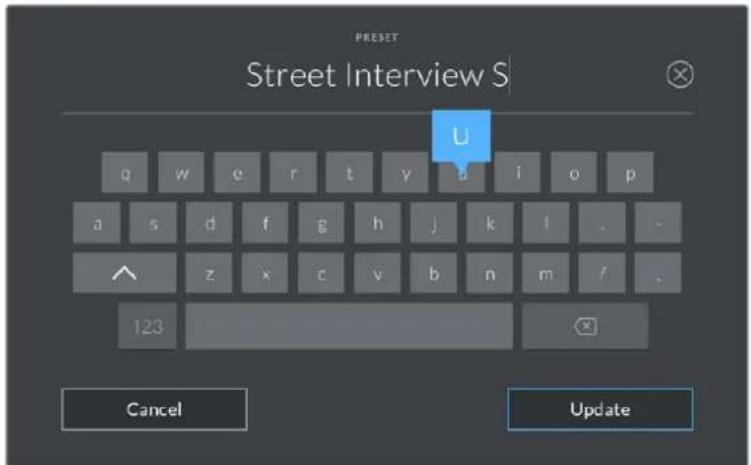Tap the forward slash key

[602, 273]
